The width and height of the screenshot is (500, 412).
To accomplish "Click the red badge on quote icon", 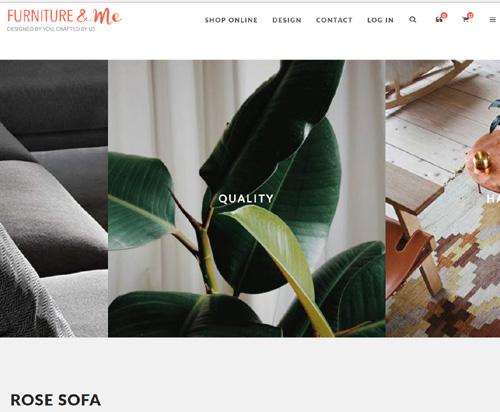I will [444, 15].
